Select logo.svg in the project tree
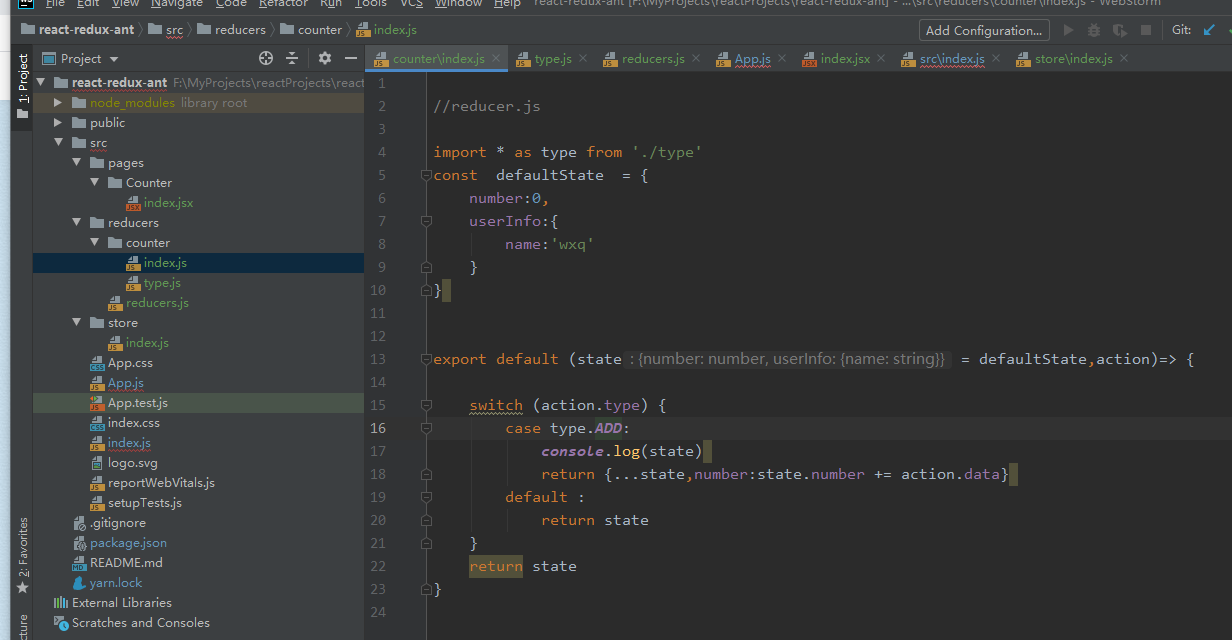This screenshot has width=1232, height=640. coord(133,463)
